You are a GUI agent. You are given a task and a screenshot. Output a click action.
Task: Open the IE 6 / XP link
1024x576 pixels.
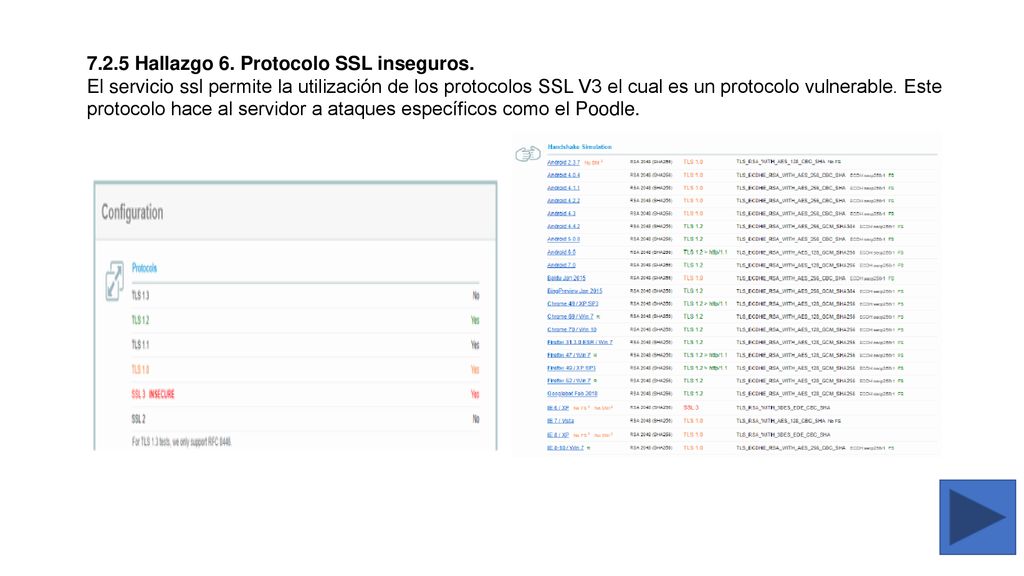pyautogui.click(x=558, y=408)
